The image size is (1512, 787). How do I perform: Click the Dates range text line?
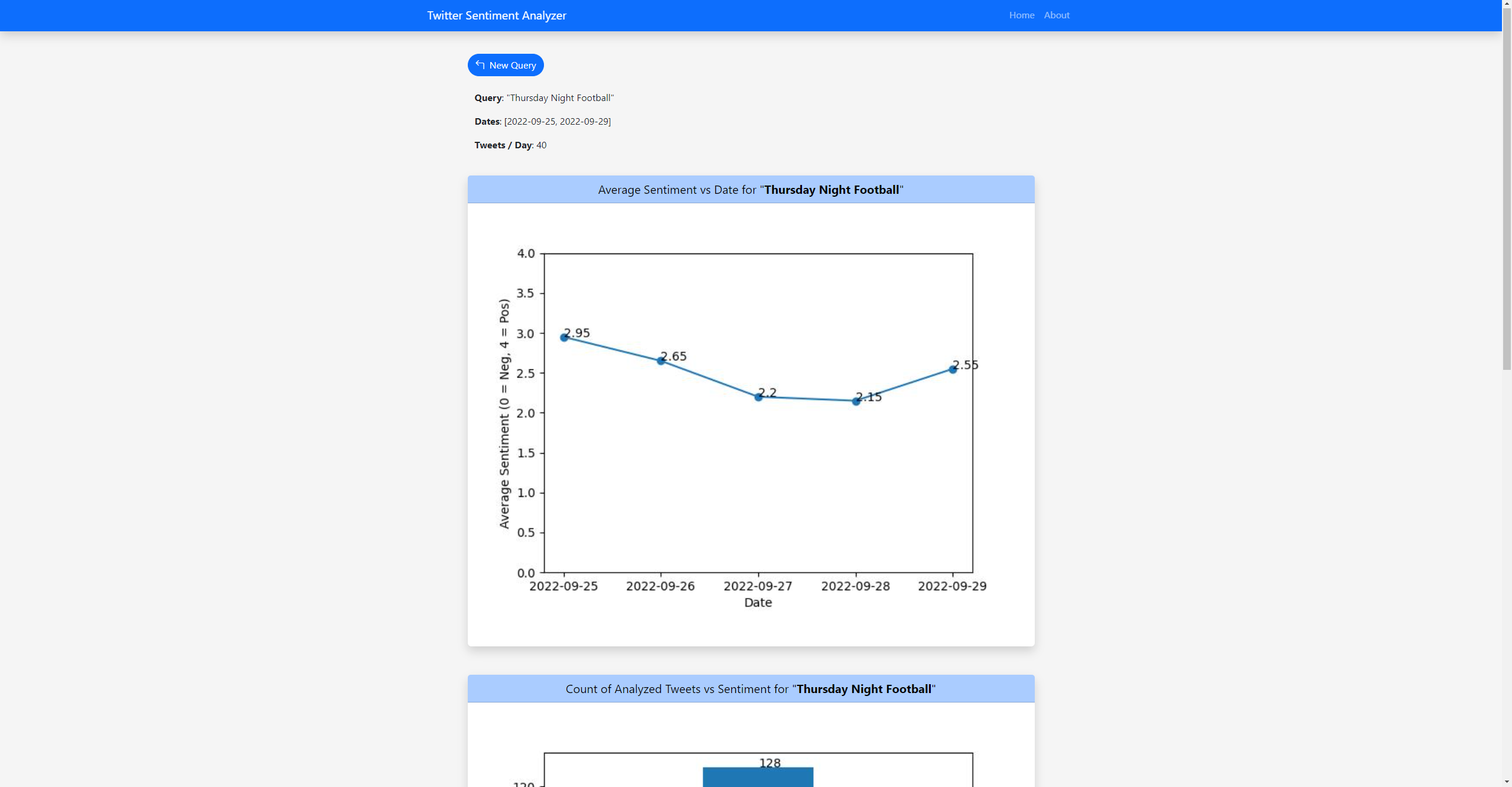click(x=543, y=122)
